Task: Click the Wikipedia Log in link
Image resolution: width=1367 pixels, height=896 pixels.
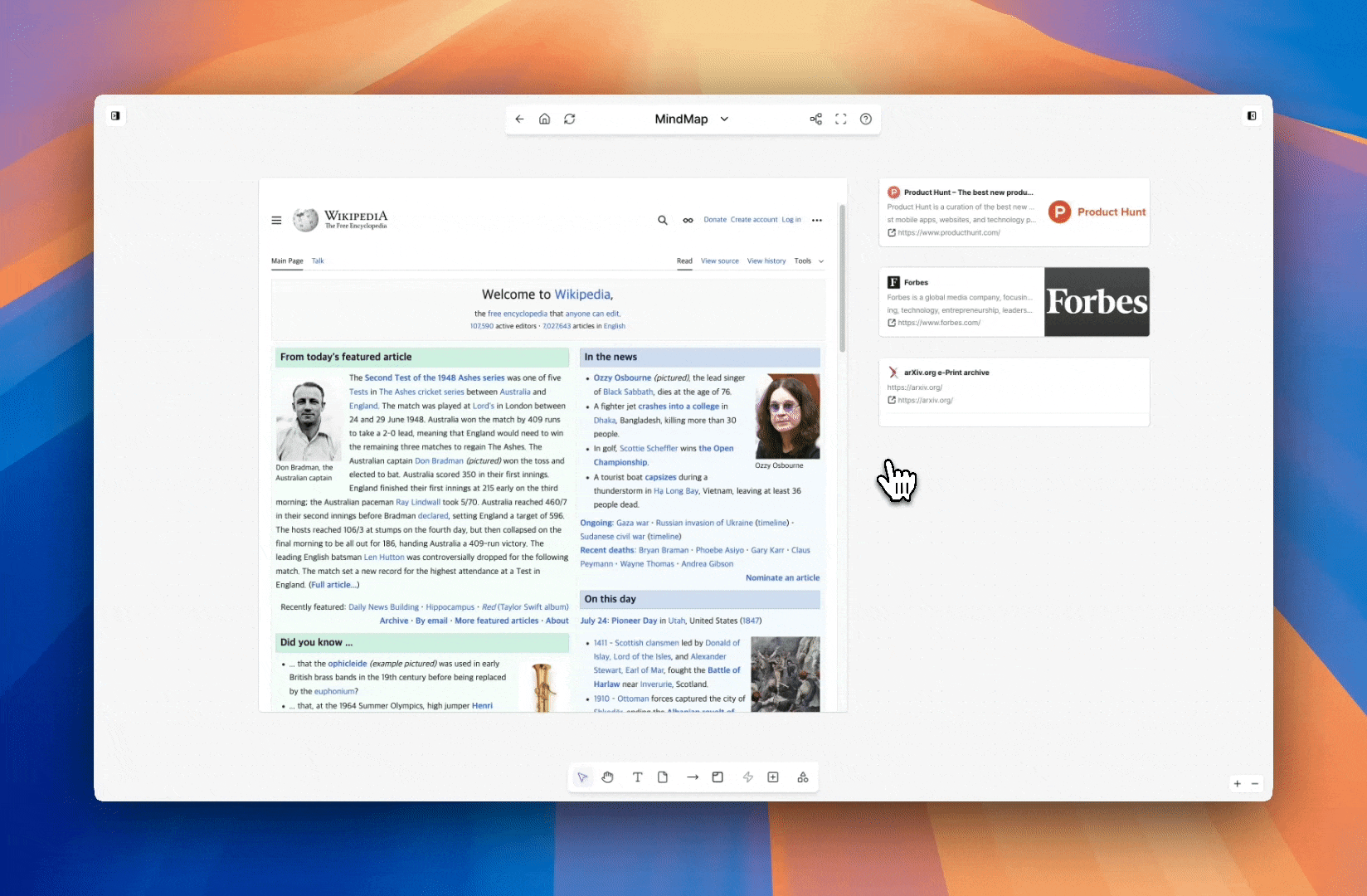Action: pyautogui.click(x=791, y=220)
